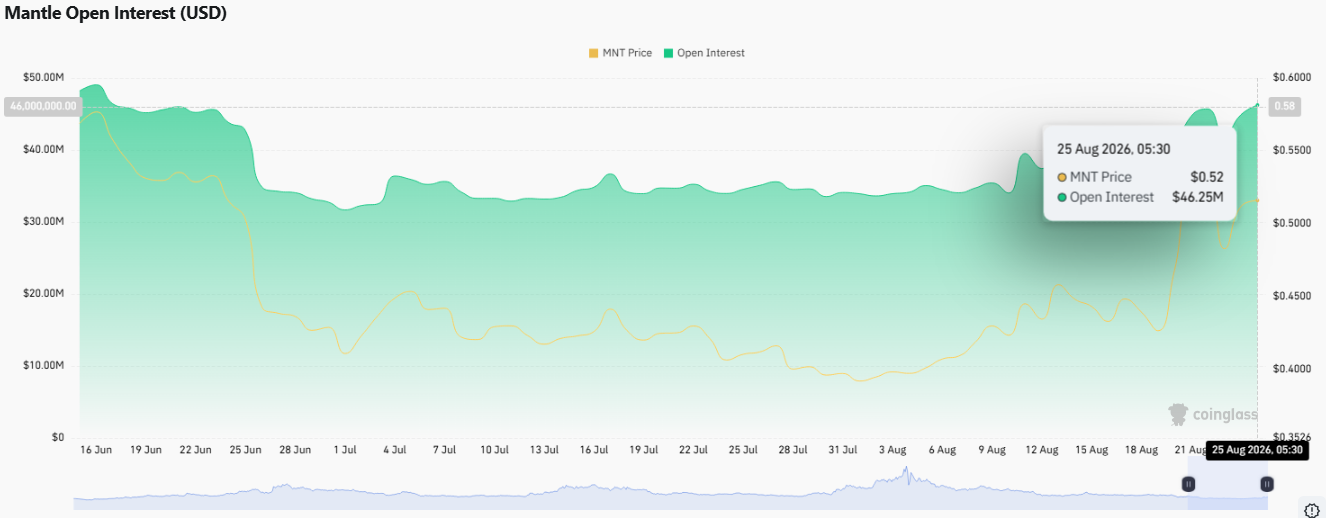Toggle the Open Interest legend series
The image size is (1326, 518).
[704, 53]
